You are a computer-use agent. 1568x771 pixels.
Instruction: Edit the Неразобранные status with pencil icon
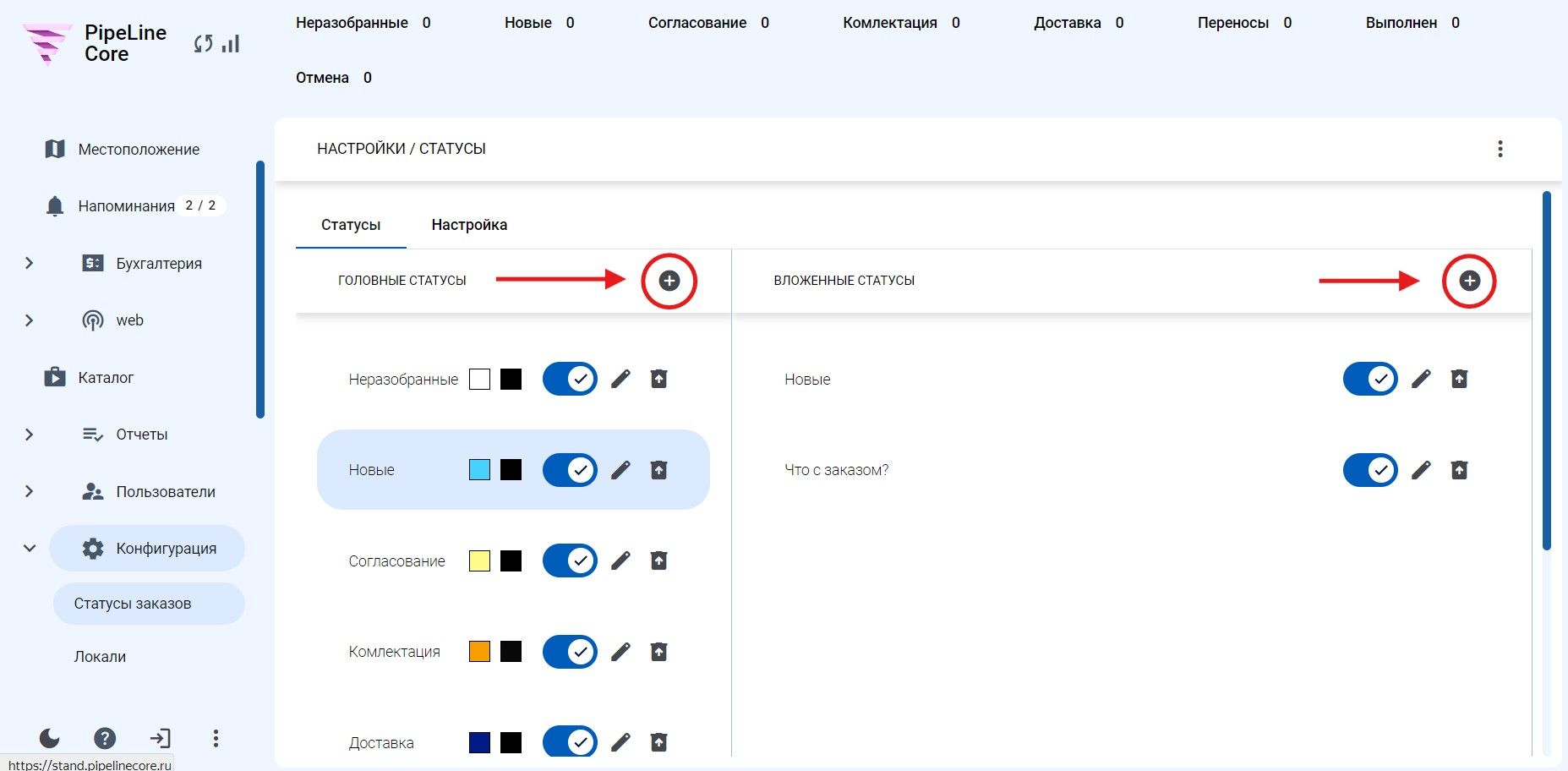[x=620, y=379]
